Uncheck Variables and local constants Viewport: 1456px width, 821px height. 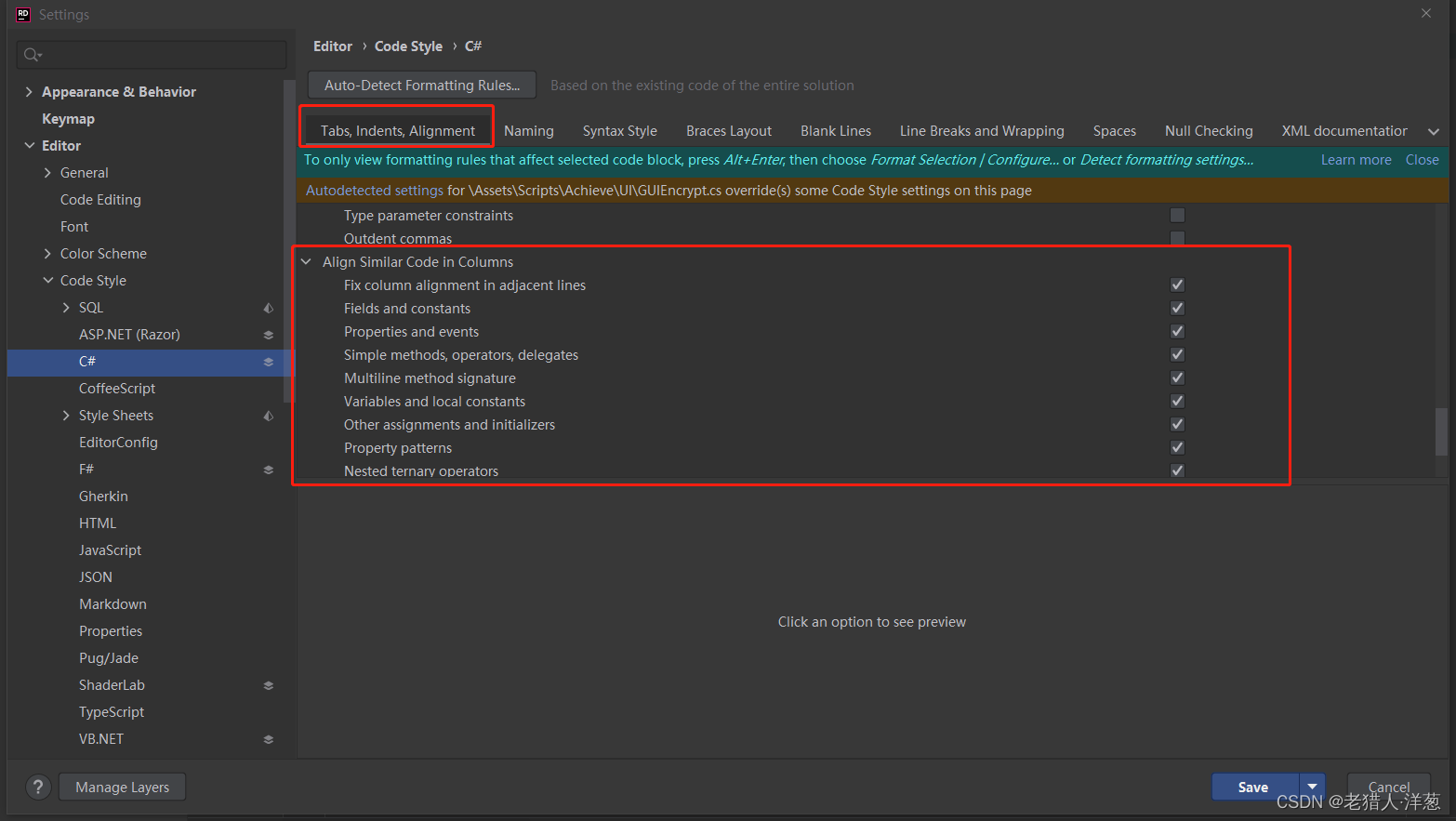tap(1177, 401)
